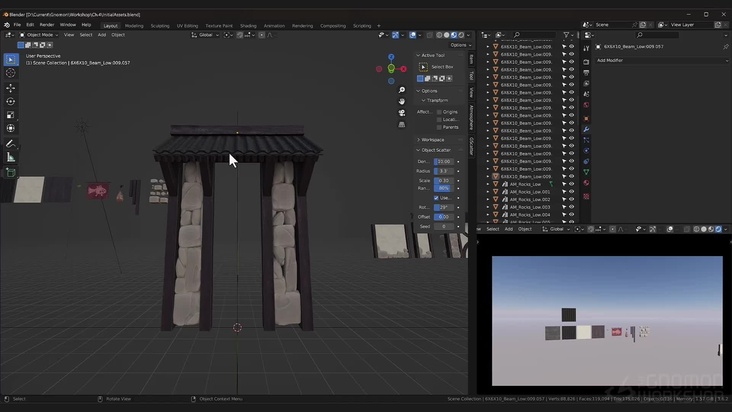Open the Object properties orange square tab
732x412 pixels.
click(x=586, y=119)
